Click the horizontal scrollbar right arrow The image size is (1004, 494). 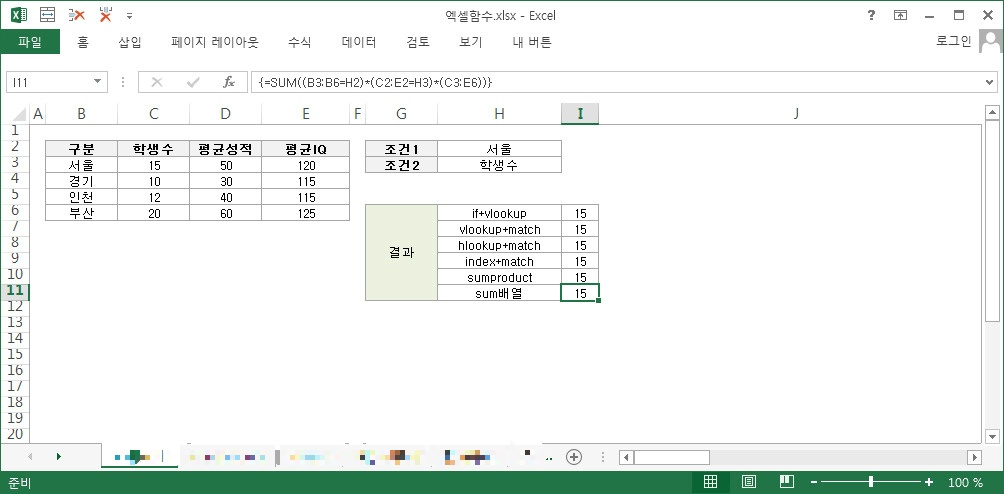pos(975,457)
